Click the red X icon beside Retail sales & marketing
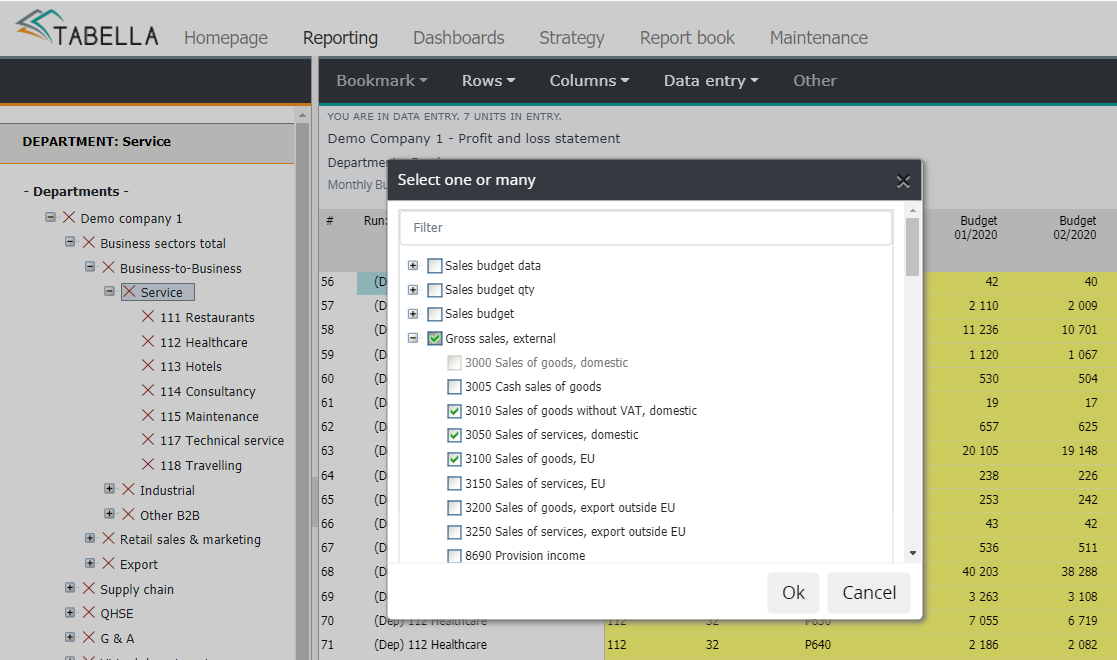 pos(108,539)
